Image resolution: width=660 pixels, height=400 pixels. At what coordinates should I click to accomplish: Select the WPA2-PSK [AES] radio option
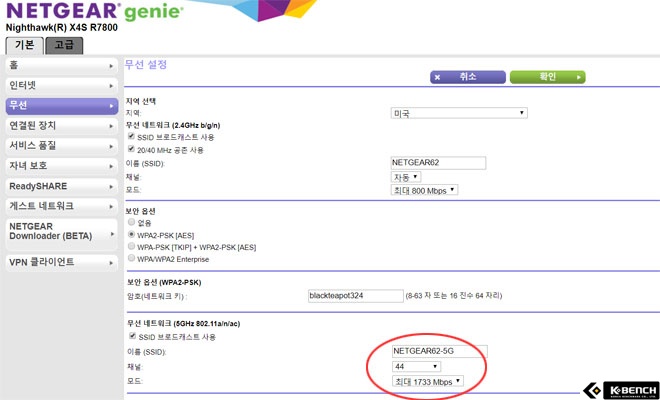[132, 234]
